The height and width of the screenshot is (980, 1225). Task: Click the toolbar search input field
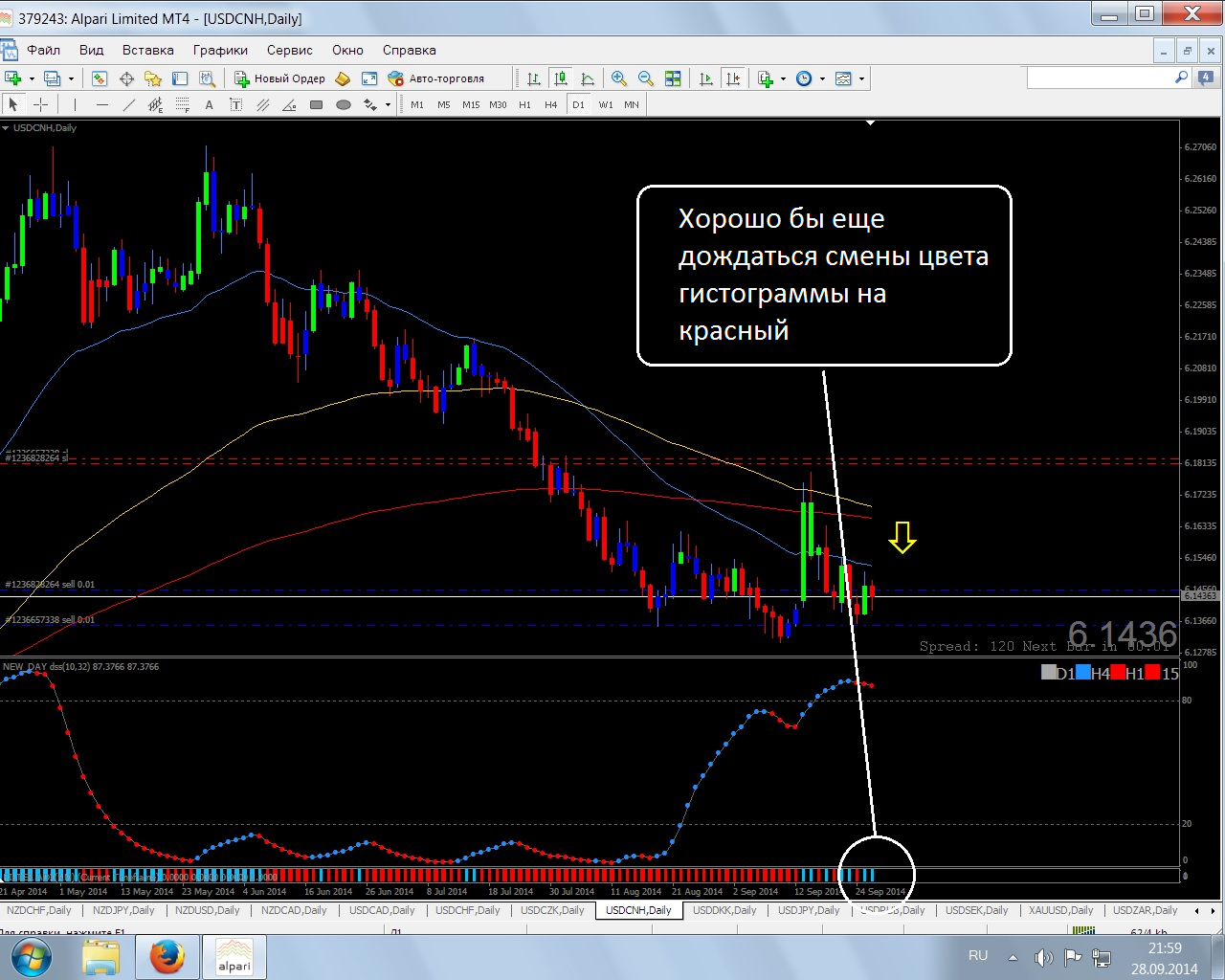click(1100, 78)
